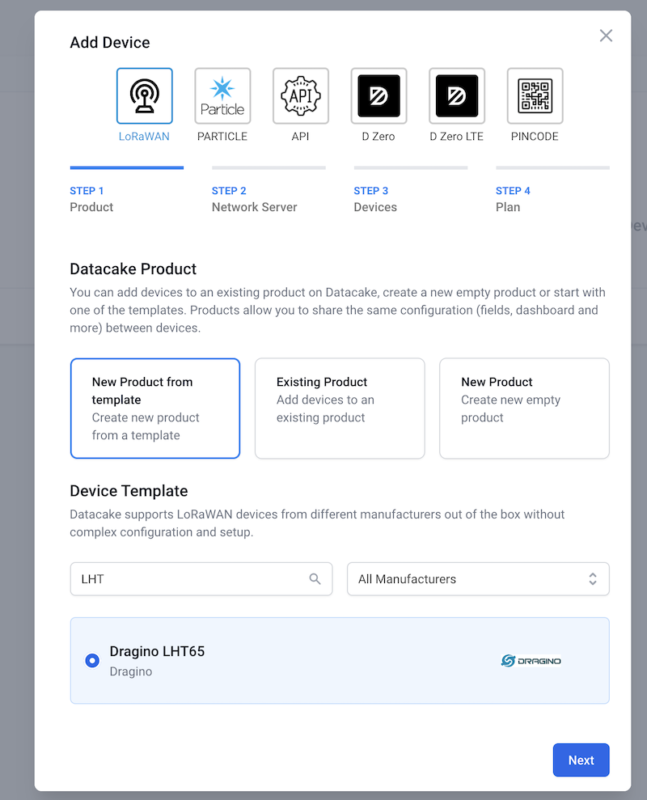Choose the Existing Product option card
The width and height of the screenshot is (647, 800).
pyautogui.click(x=340, y=408)
